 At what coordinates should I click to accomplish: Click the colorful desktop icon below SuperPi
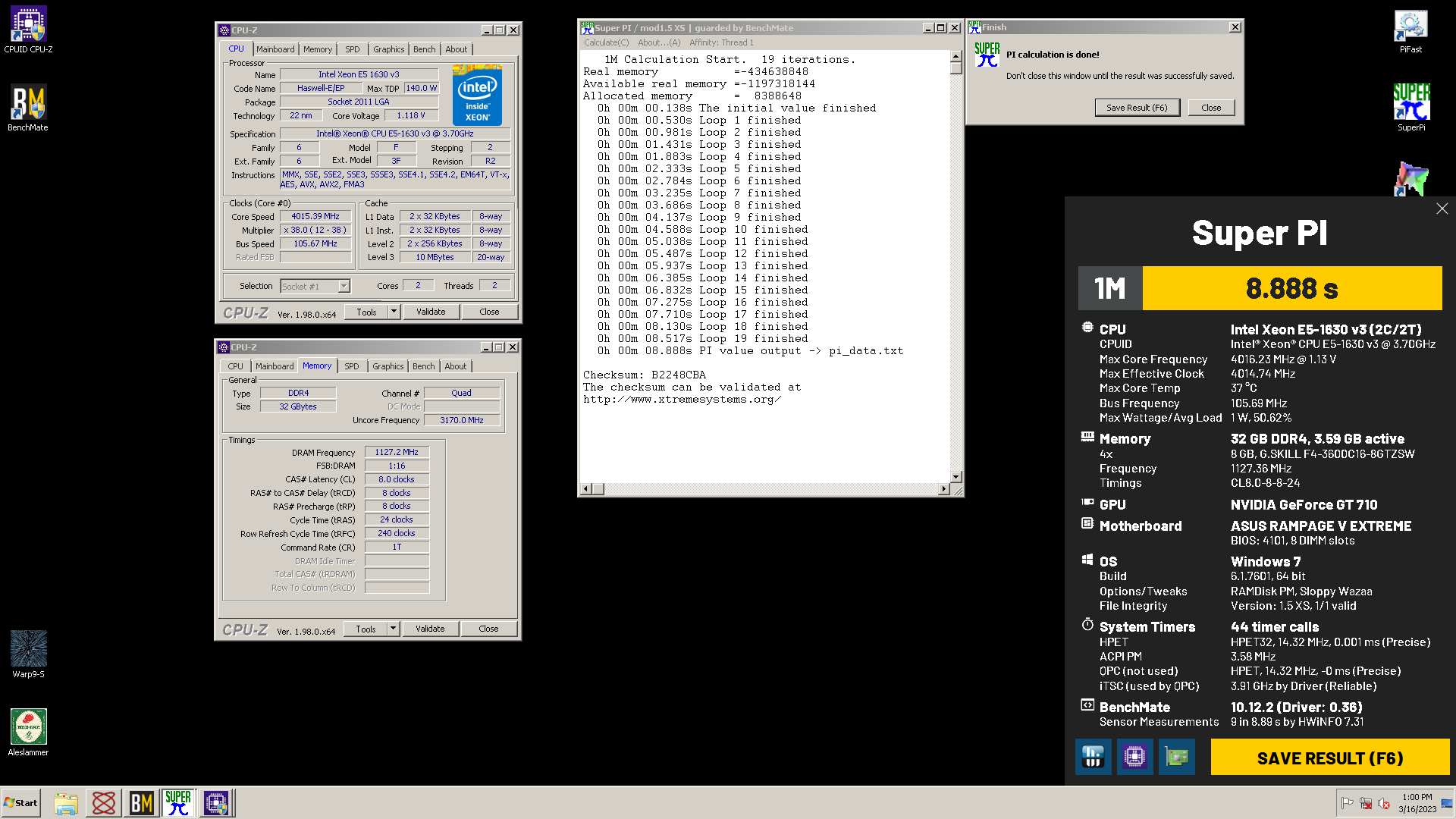click(1410, 179)
